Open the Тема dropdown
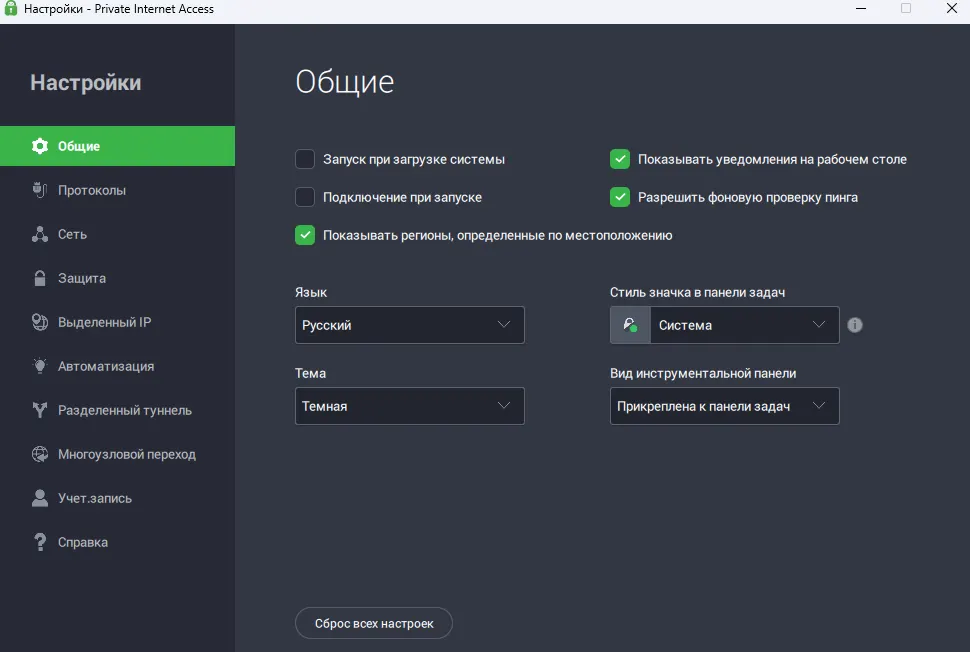 pyautogui.click(x=409, y=406)
